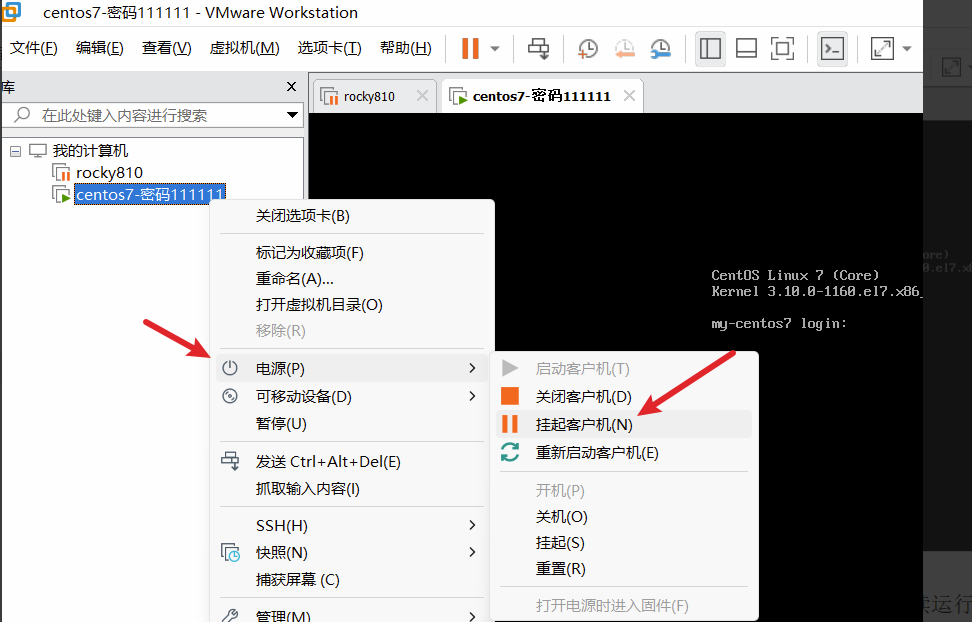Screen dimensions: 972x622
Task: Expand the 快照(N) submenu
Action: point(351,552)
